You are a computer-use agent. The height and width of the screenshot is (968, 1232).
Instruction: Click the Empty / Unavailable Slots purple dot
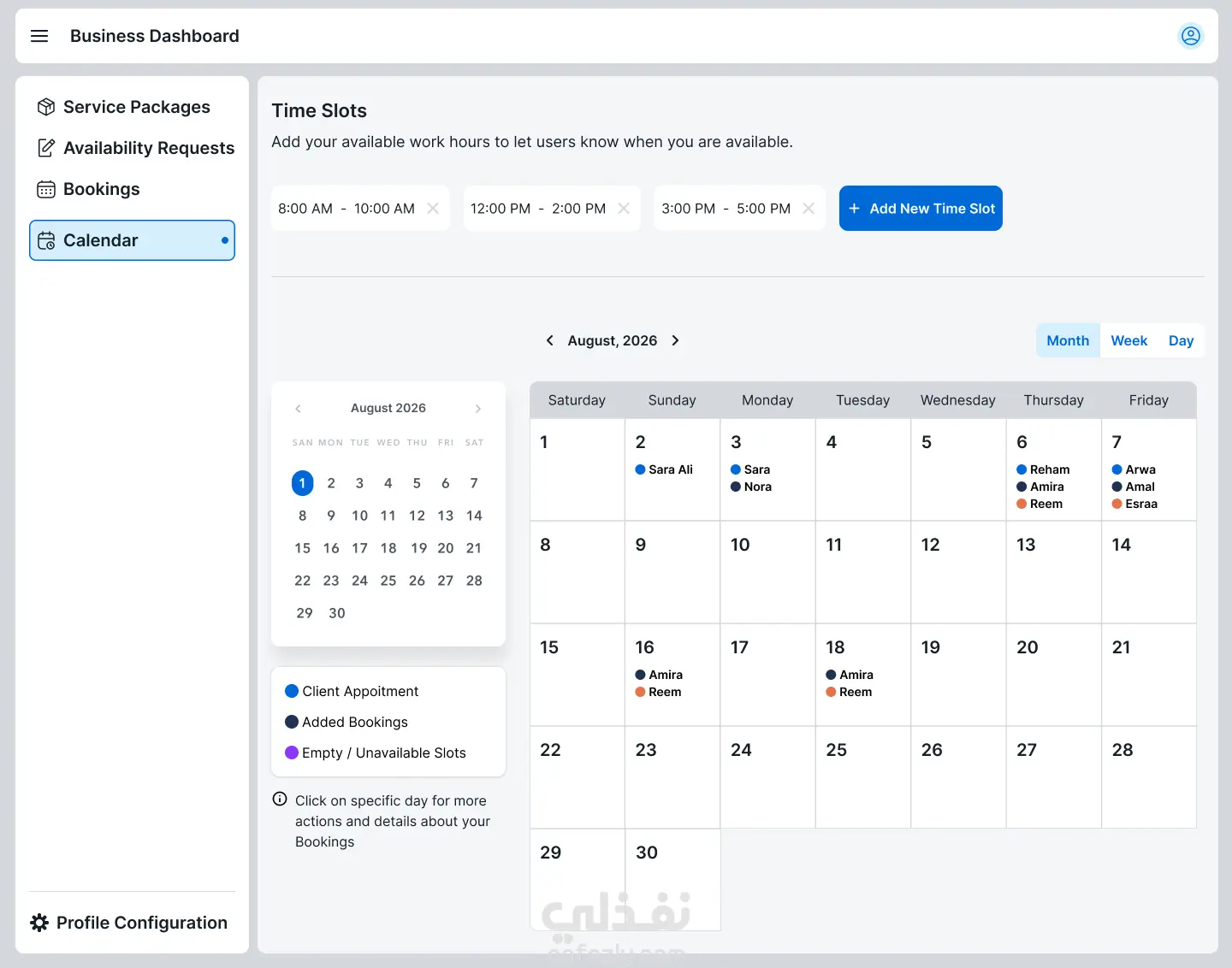[x=292, y=753]
